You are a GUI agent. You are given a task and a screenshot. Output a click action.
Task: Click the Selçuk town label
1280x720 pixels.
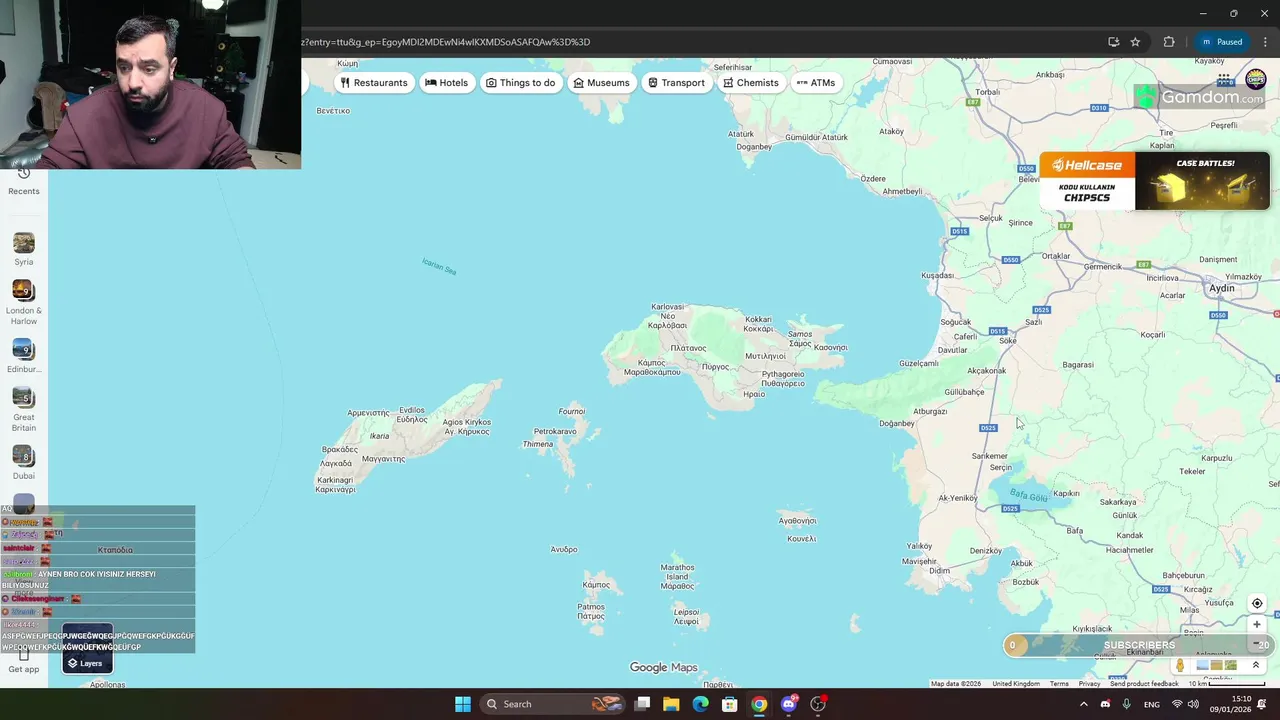pyautogui.click(x=991, y=218)
